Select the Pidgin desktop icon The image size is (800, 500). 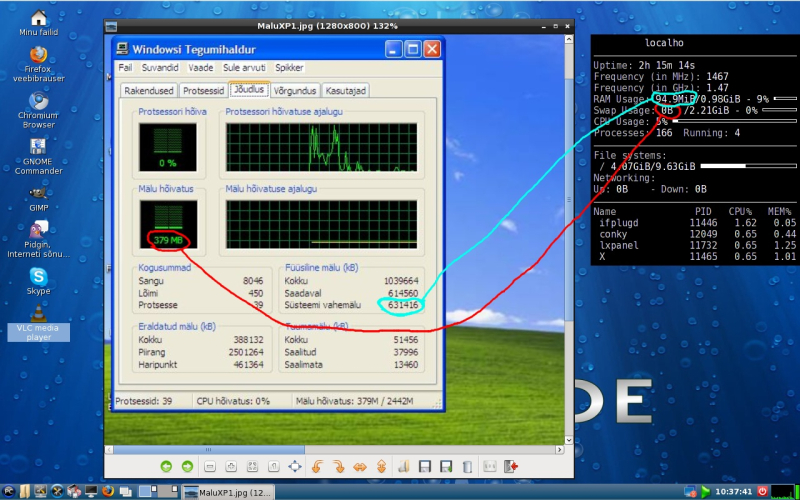pos(39,240)
